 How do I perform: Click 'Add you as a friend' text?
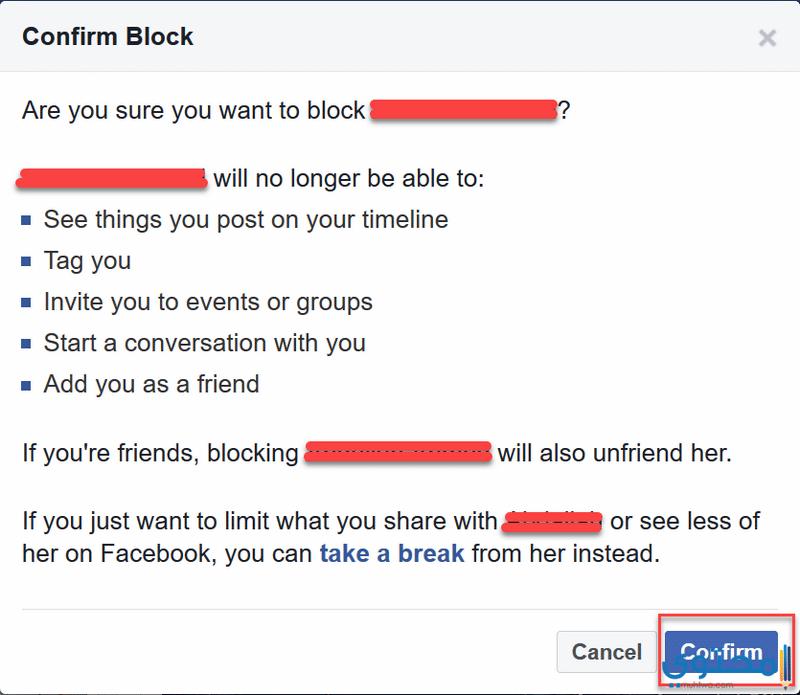(x=152, y=384)
